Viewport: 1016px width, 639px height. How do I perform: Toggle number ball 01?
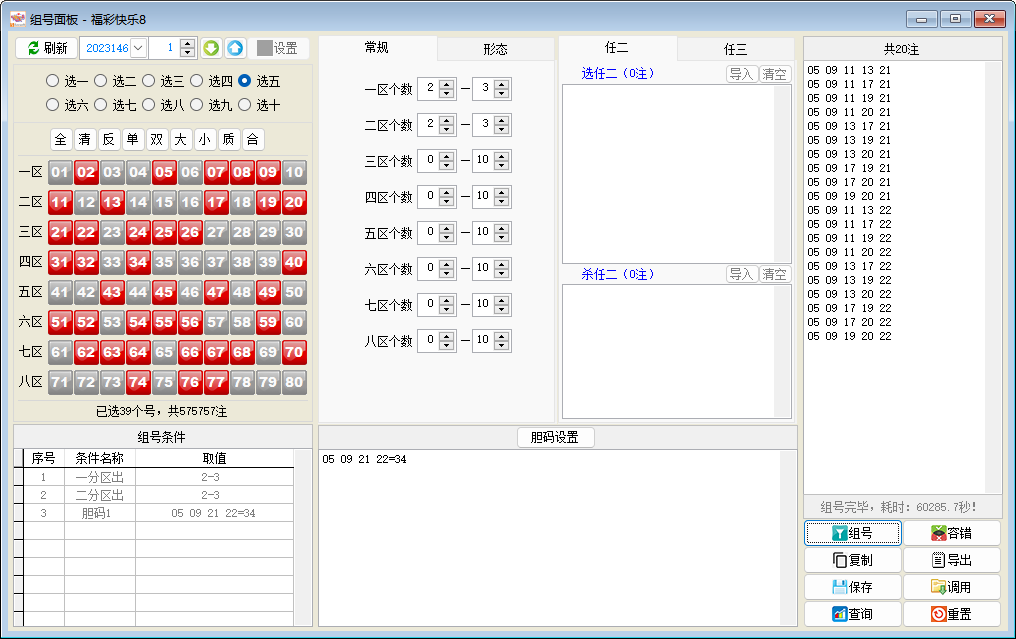tap(60, 172)
